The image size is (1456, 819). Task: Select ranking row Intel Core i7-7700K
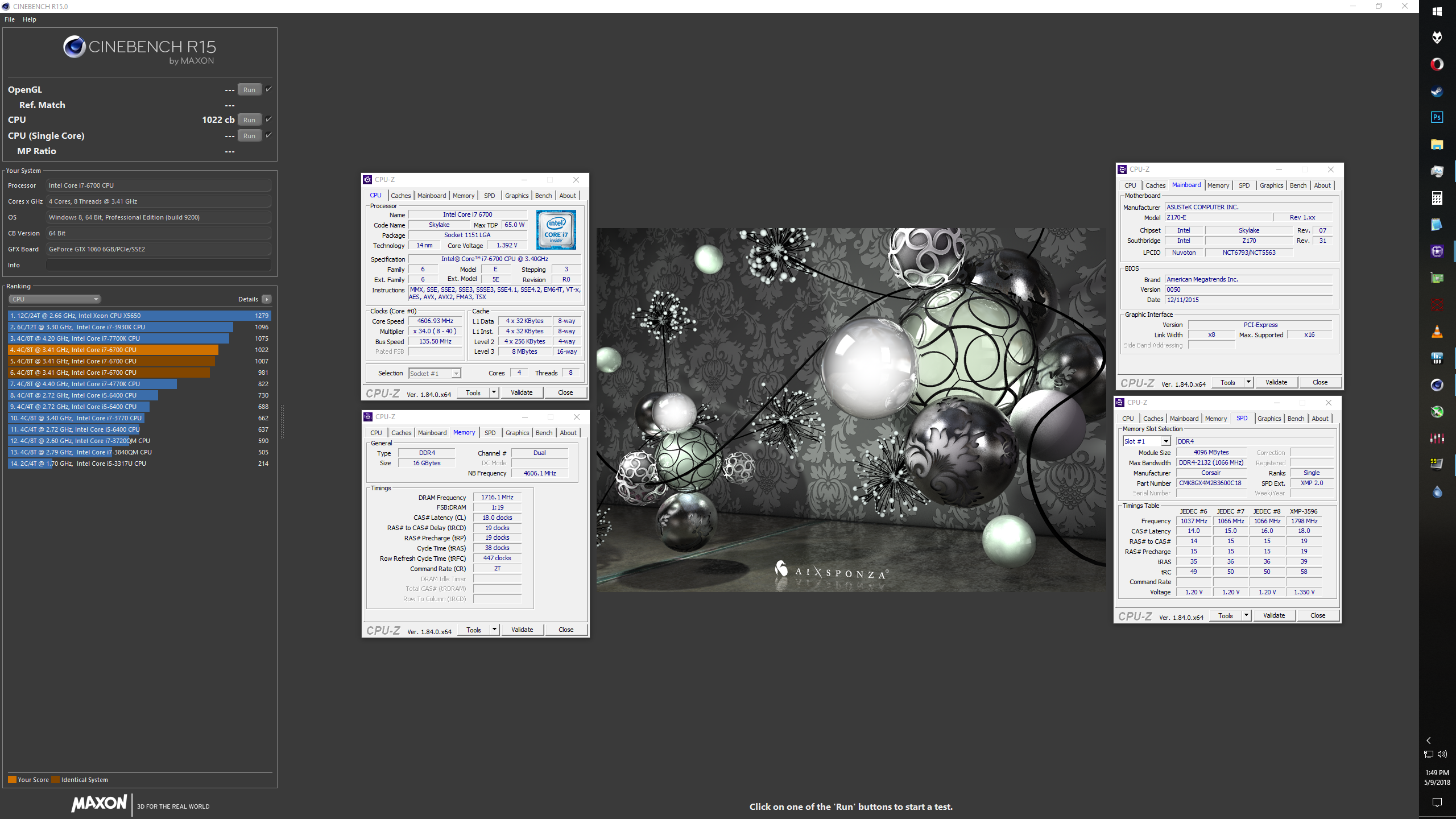click(x=139, y=338)
